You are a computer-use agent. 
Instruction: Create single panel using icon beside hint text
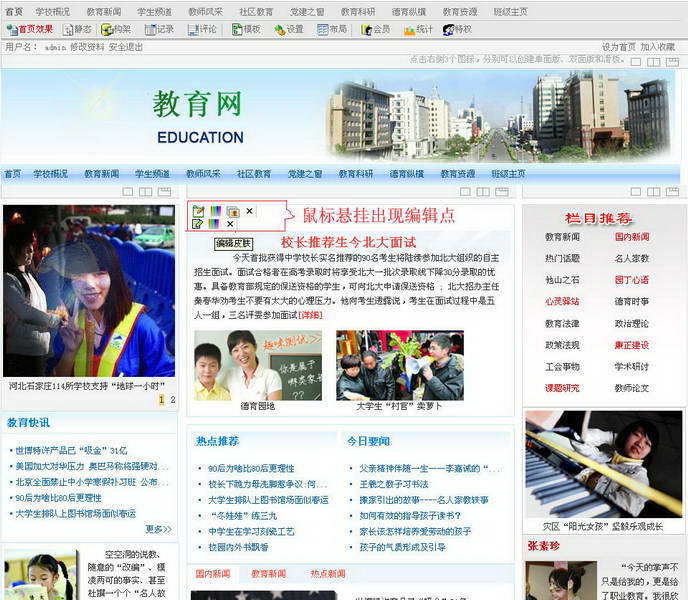[635, 62]
